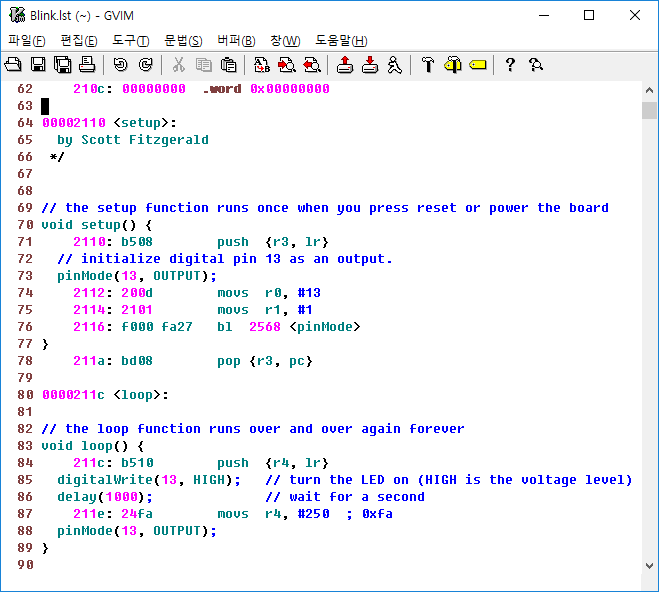Click the Open file toolbar icon

[x=13, y=65]
